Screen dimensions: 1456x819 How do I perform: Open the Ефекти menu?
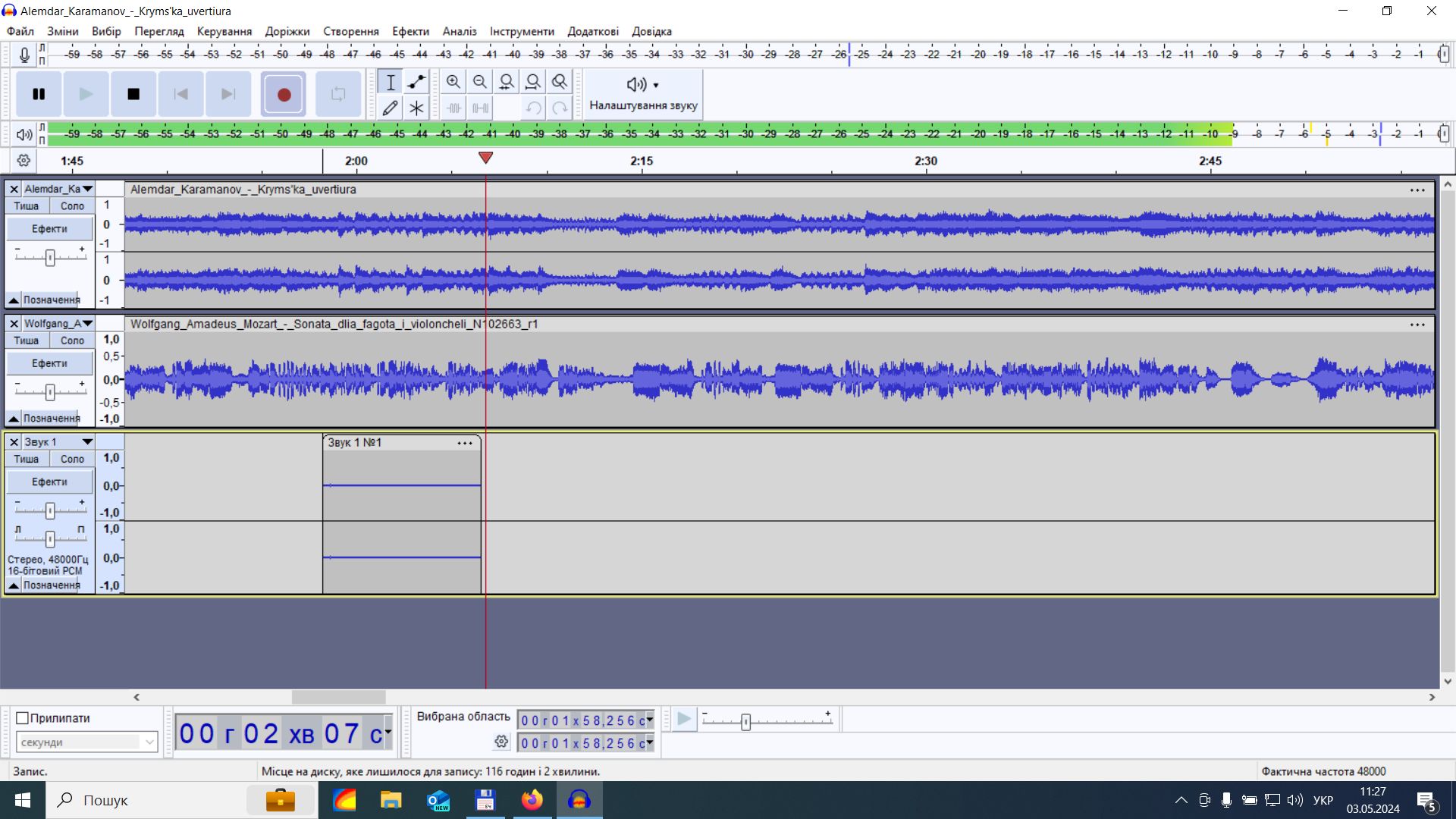pyautogui.click(x=410, y=31)
